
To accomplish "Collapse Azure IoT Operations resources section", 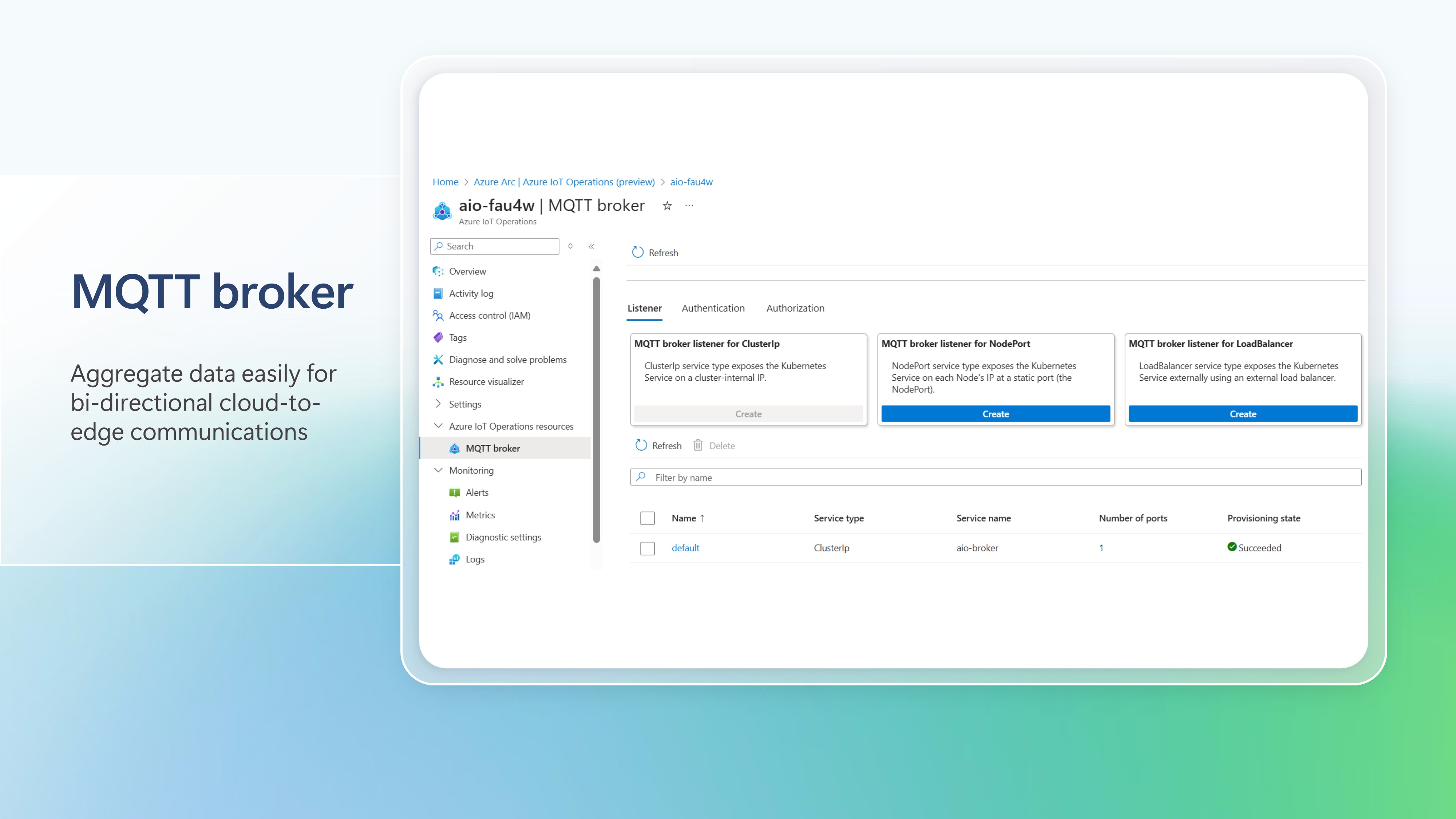I will tap(438, 426).
